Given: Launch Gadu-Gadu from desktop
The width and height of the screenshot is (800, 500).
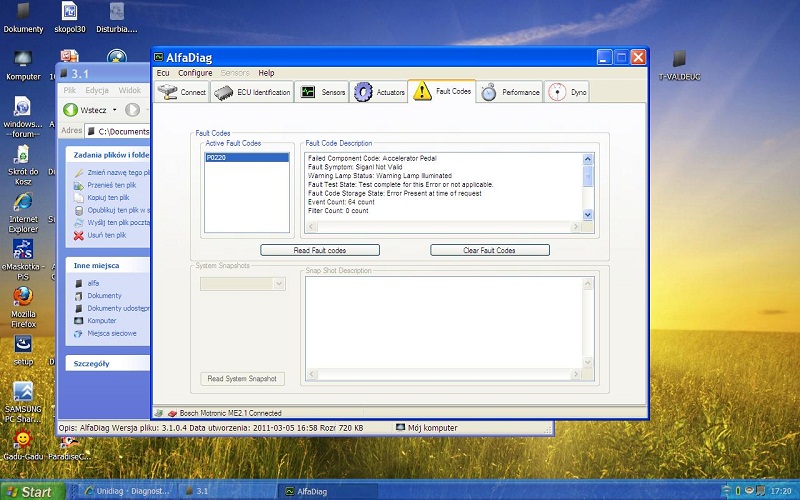Looking at the screenshot, I should point(23,445).
